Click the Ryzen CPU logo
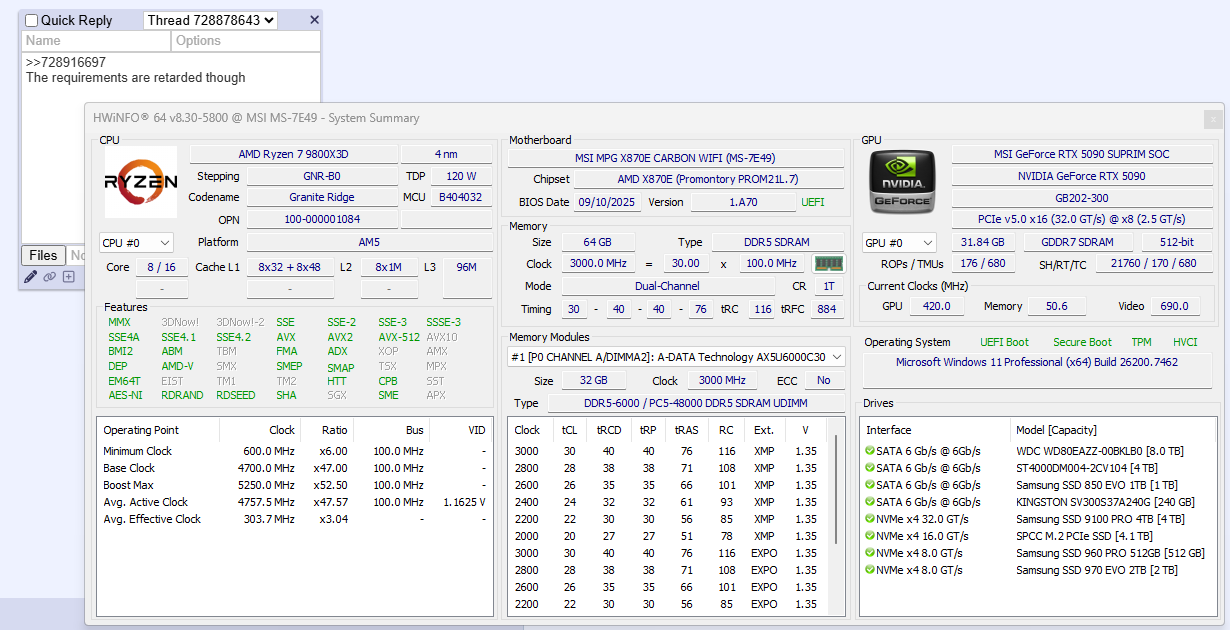The width and height of the screenshot is (1230, 630). click(141, 182)
